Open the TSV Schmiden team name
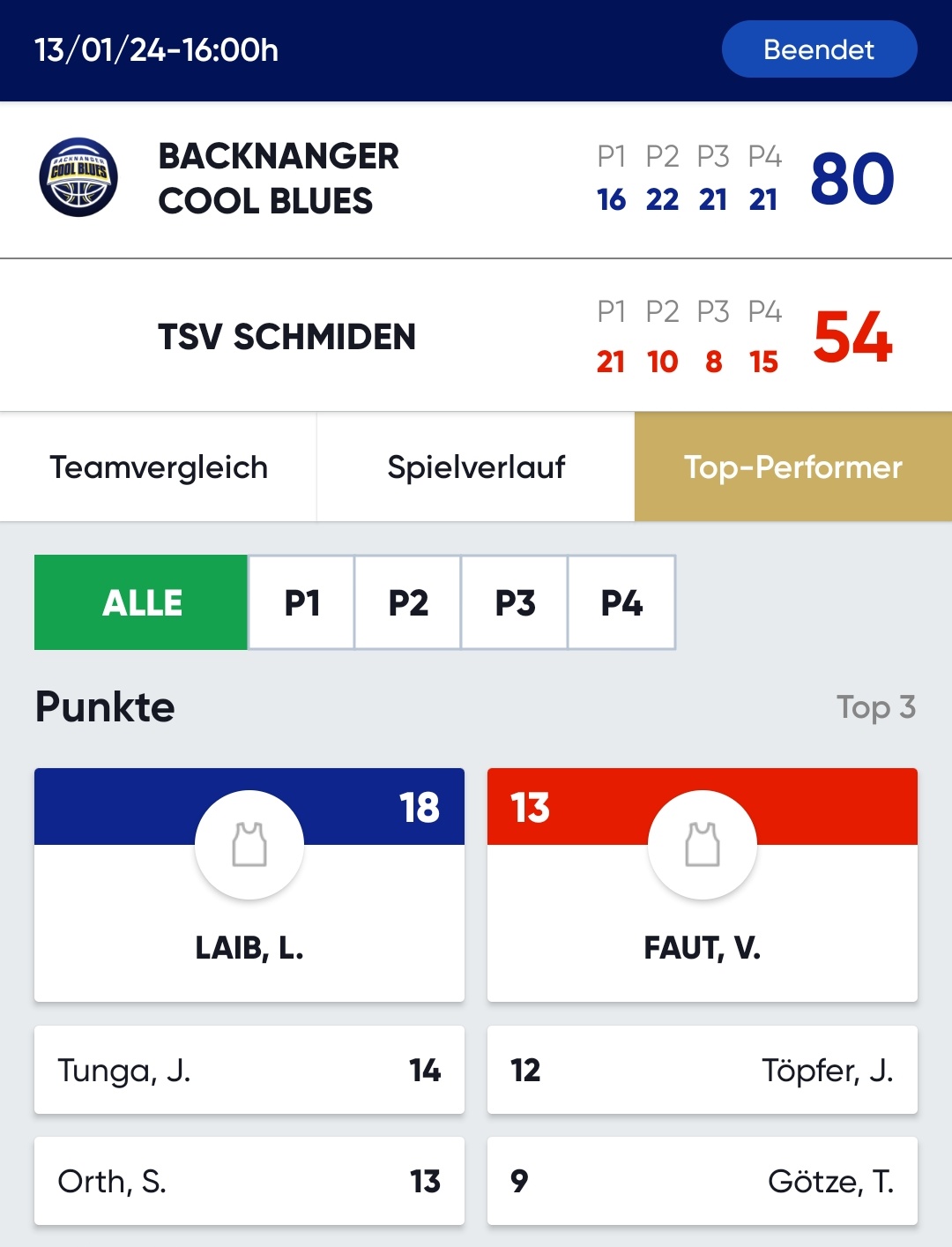The image size is (952, 1247). pyautogui.click(x=286, y=337)
